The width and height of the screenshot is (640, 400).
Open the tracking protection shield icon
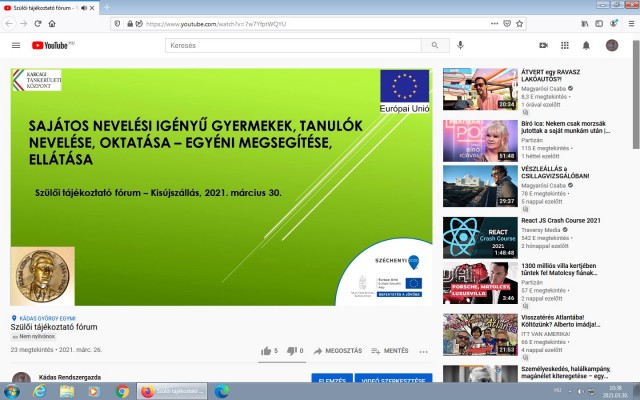point(117,24)
